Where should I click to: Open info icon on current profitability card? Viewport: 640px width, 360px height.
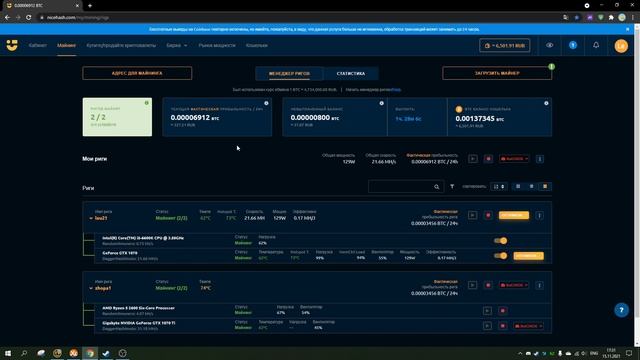[266, 103]
